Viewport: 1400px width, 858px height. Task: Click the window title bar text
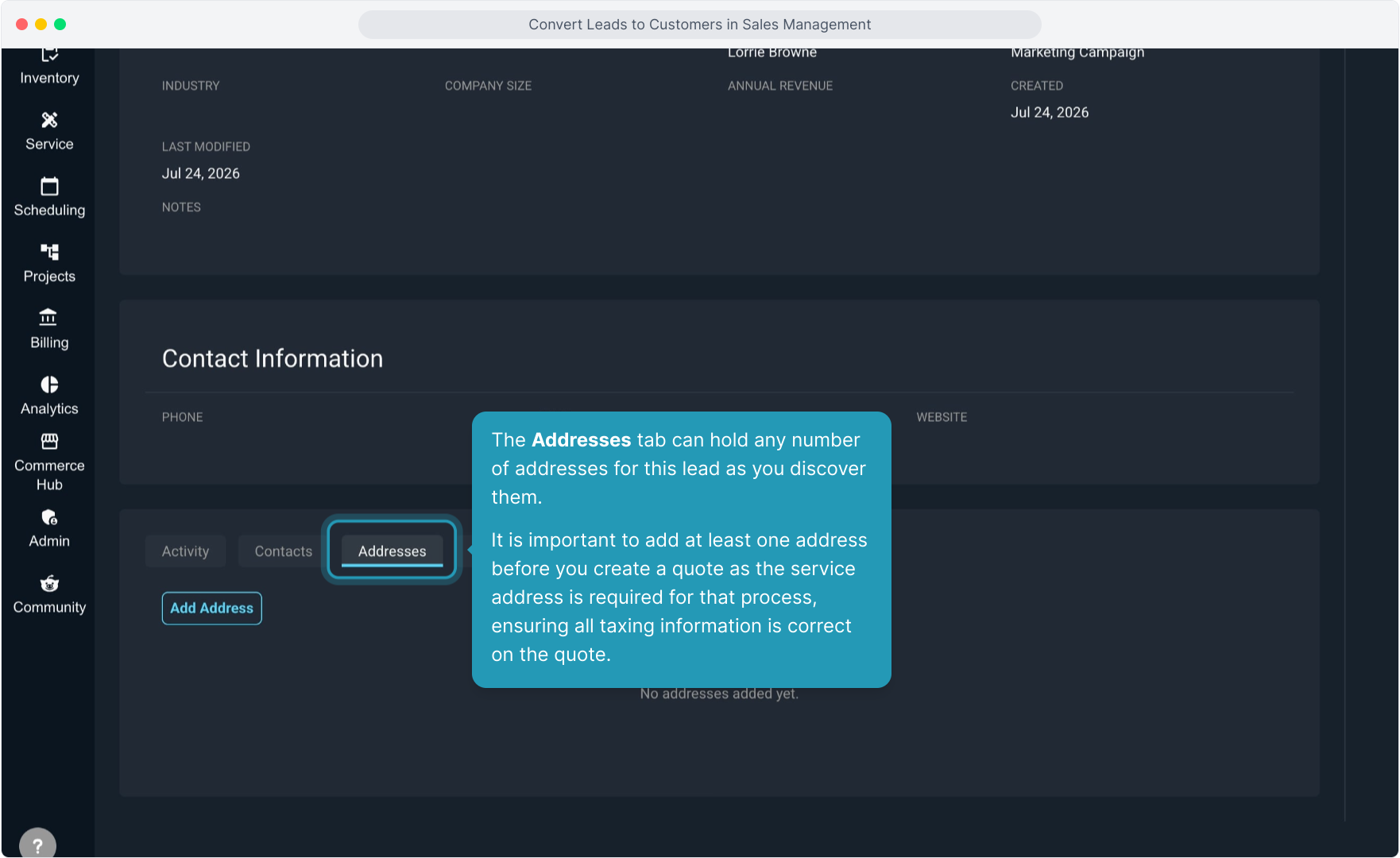(x=700, y=25)
